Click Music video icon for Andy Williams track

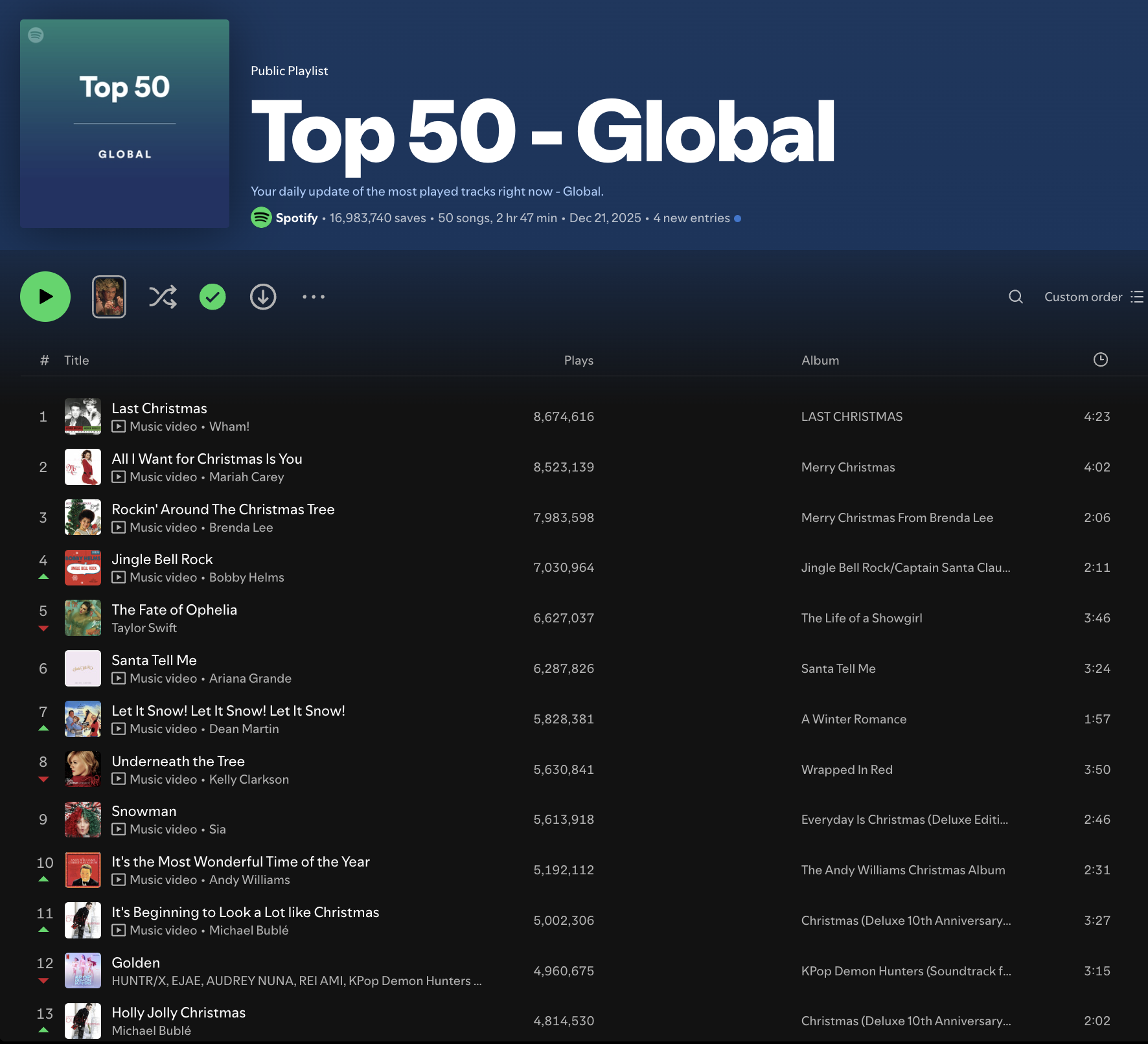tap(119, 879)
